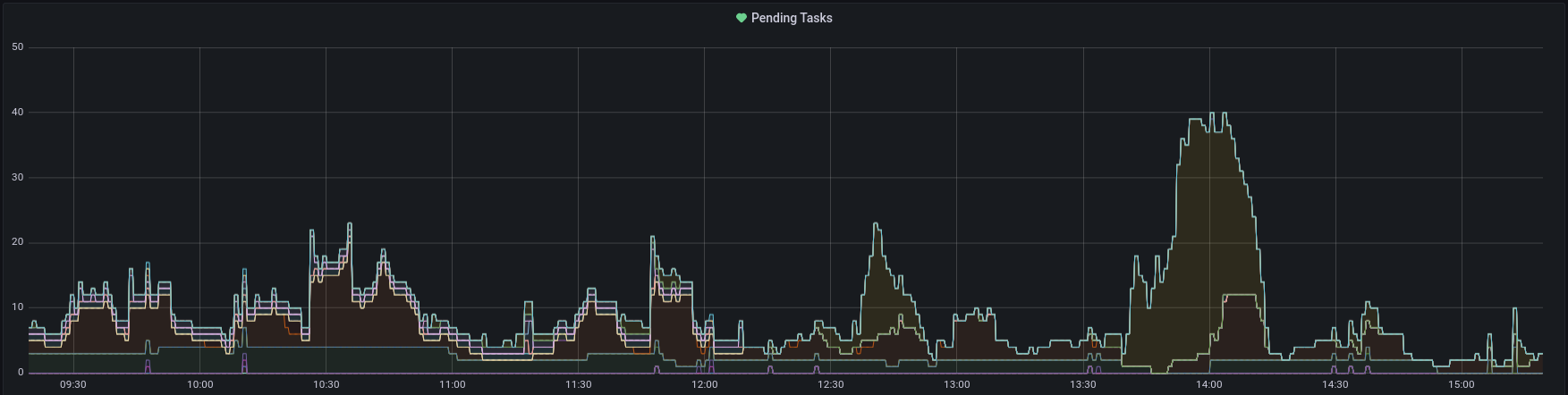Click the 40 value on the y-axis
The image size is (1568, 395).
click(18, 113)
